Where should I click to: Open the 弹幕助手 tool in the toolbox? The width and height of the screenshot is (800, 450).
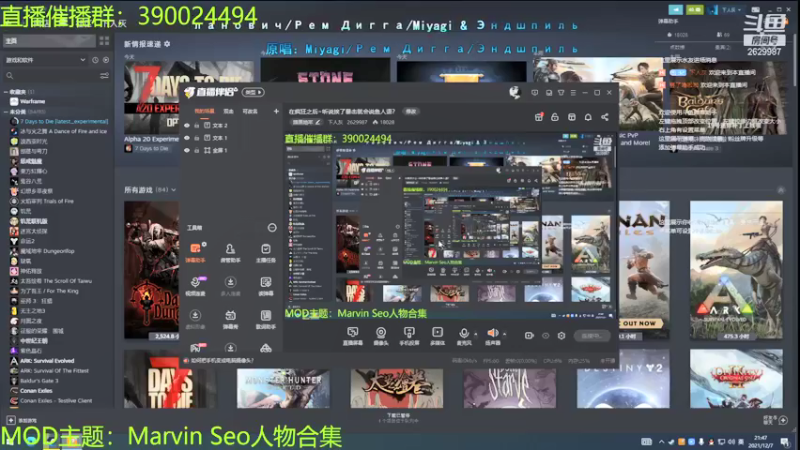[195, 252]
